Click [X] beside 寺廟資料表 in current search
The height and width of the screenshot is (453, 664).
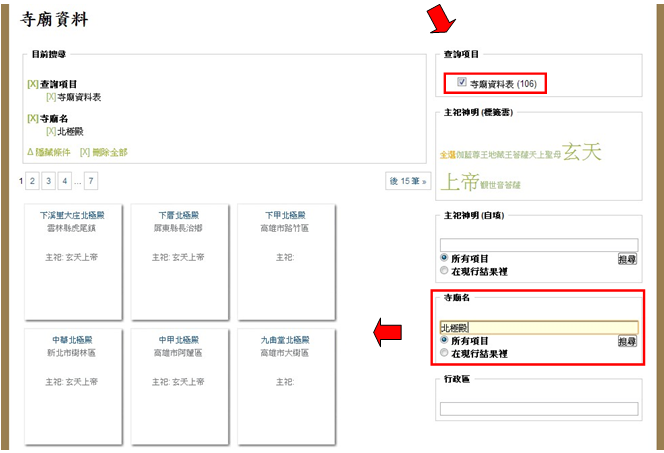click(51, 97)
